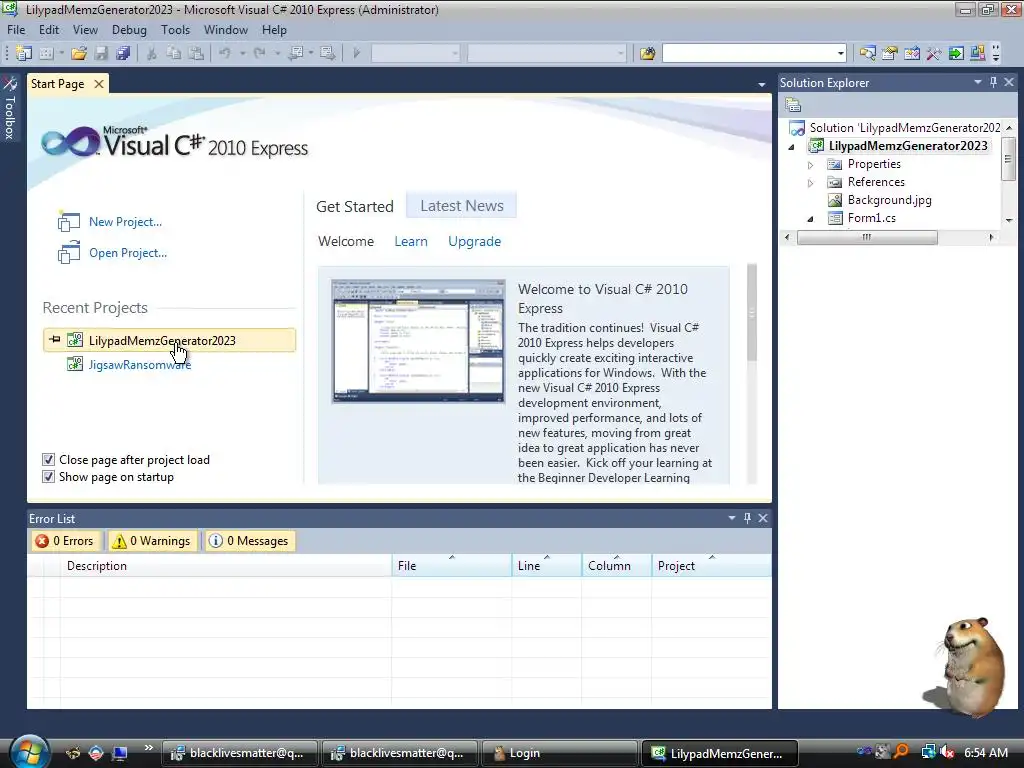Image resolution: width=1024 pixels, height=768 pixels.
Task: Open the Tools menu
Action: [x=175, y=30]
